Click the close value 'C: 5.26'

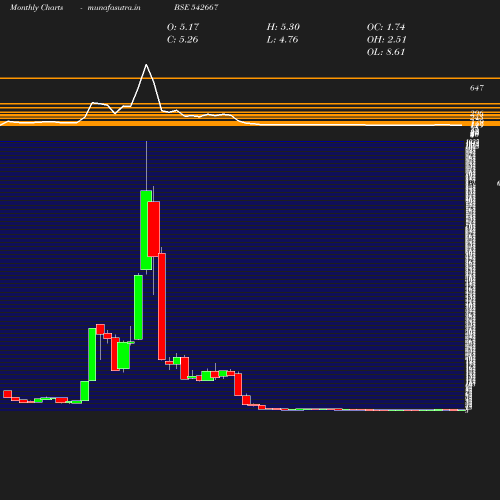(183, 39)
